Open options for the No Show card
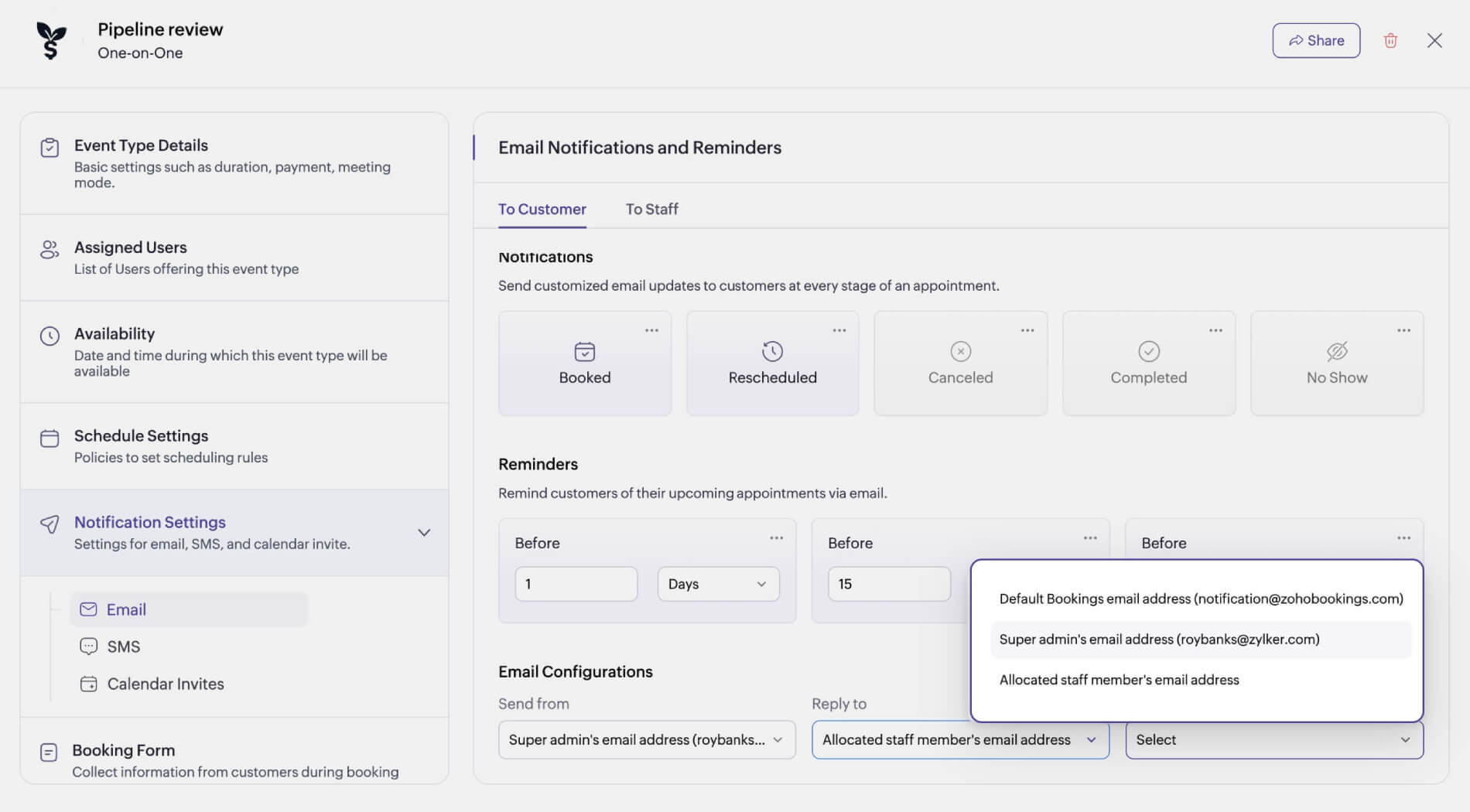Viewport: 1470px width, 812px height. click(1403, 330)
